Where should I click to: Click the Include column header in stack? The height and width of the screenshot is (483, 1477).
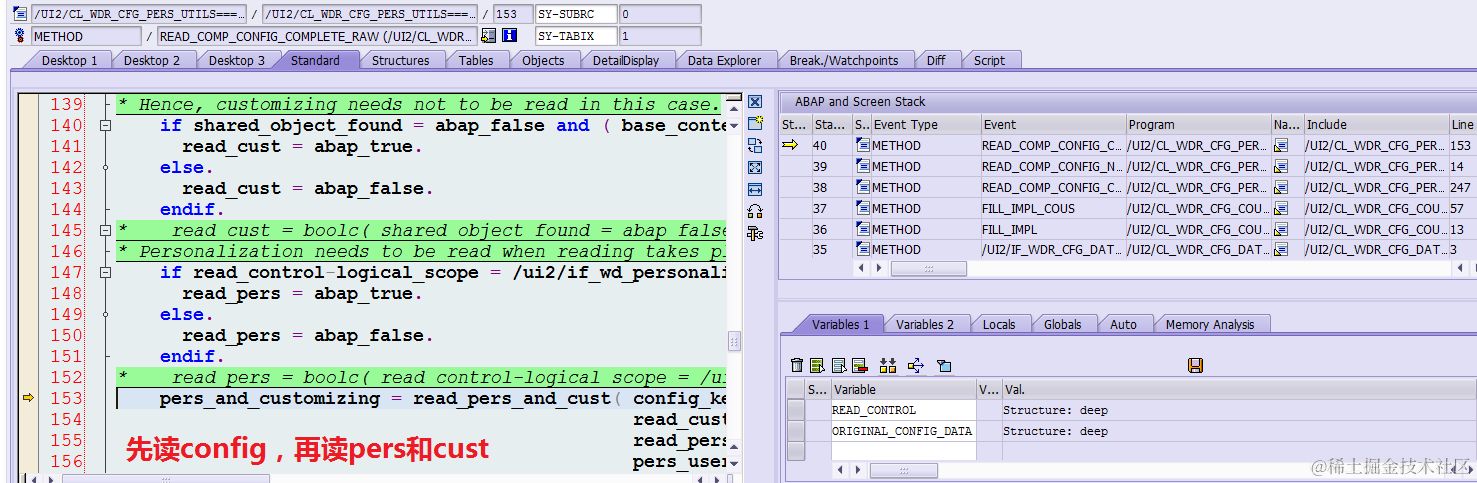[x=1375, y=125]
